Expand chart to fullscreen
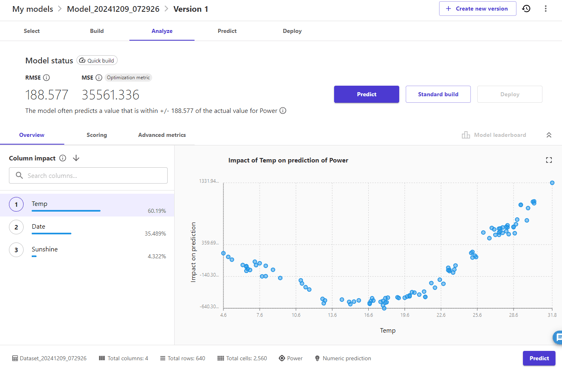The image size is (562, 370). 549,160
